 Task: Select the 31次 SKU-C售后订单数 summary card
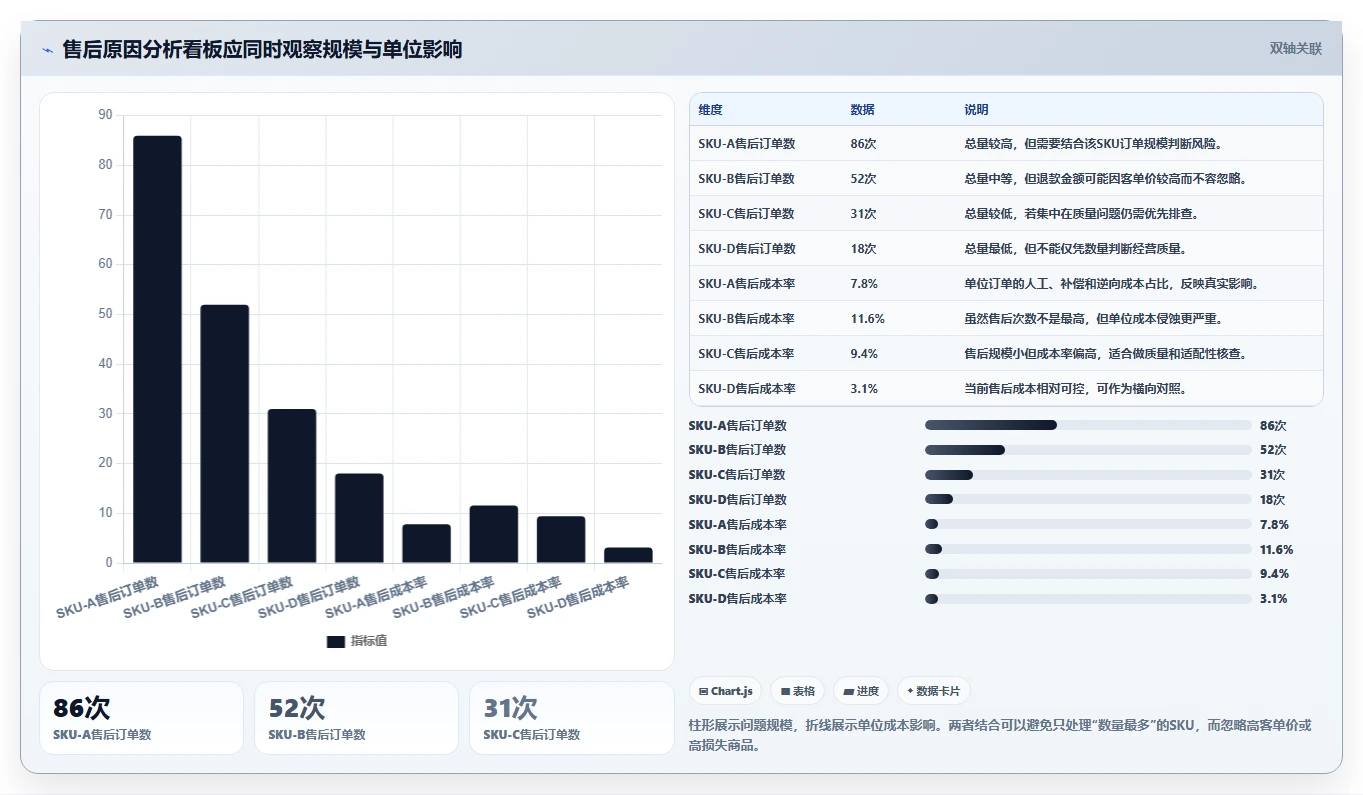pyautogui.click(x=572, y=718)
